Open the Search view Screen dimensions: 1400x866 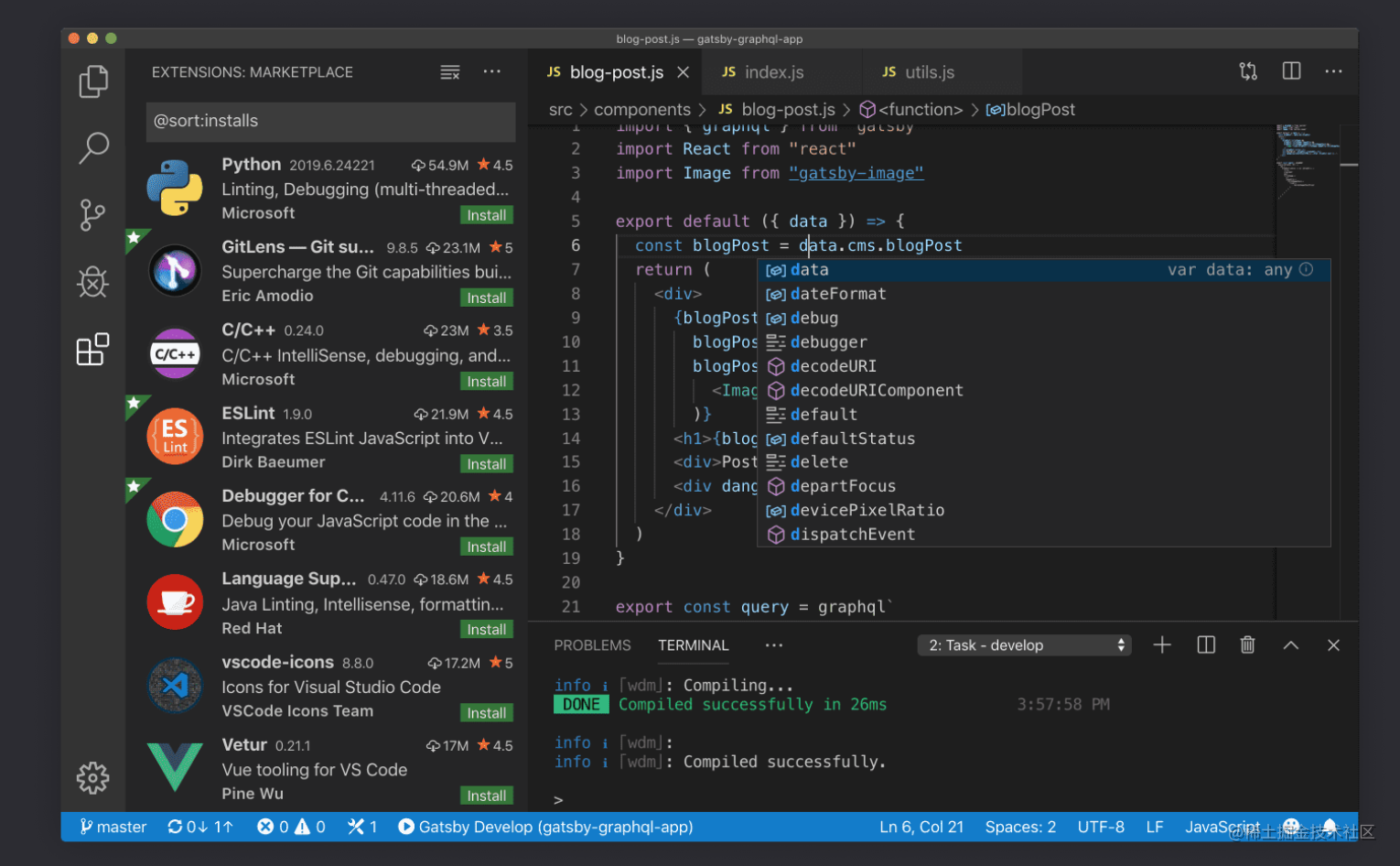[92, 147]
